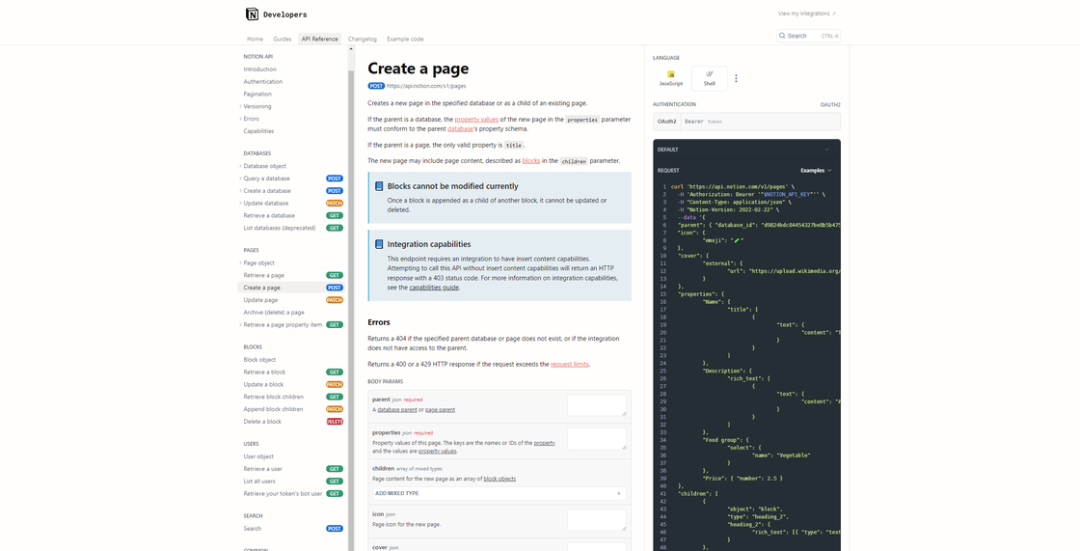Expand the Update database item
1080x551 pixels.
pos(240,203)
